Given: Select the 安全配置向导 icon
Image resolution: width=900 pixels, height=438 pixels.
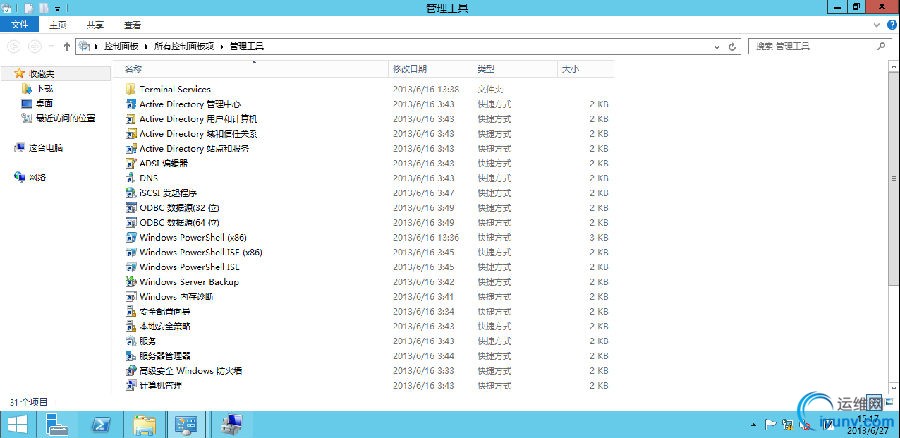Looking at the screenshot, I should coord(130,311).
